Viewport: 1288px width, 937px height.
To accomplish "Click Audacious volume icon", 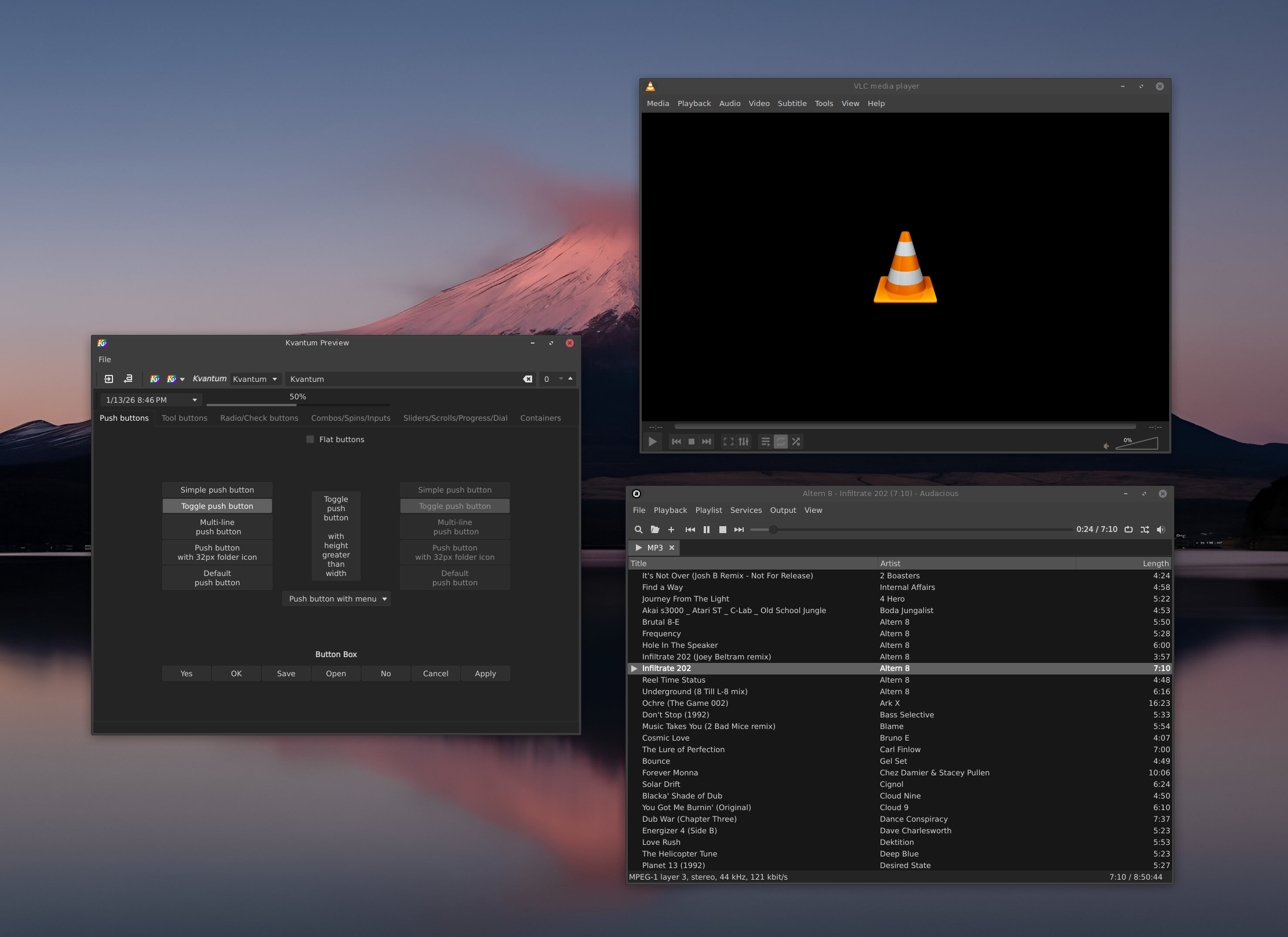I will point(1161,530).
